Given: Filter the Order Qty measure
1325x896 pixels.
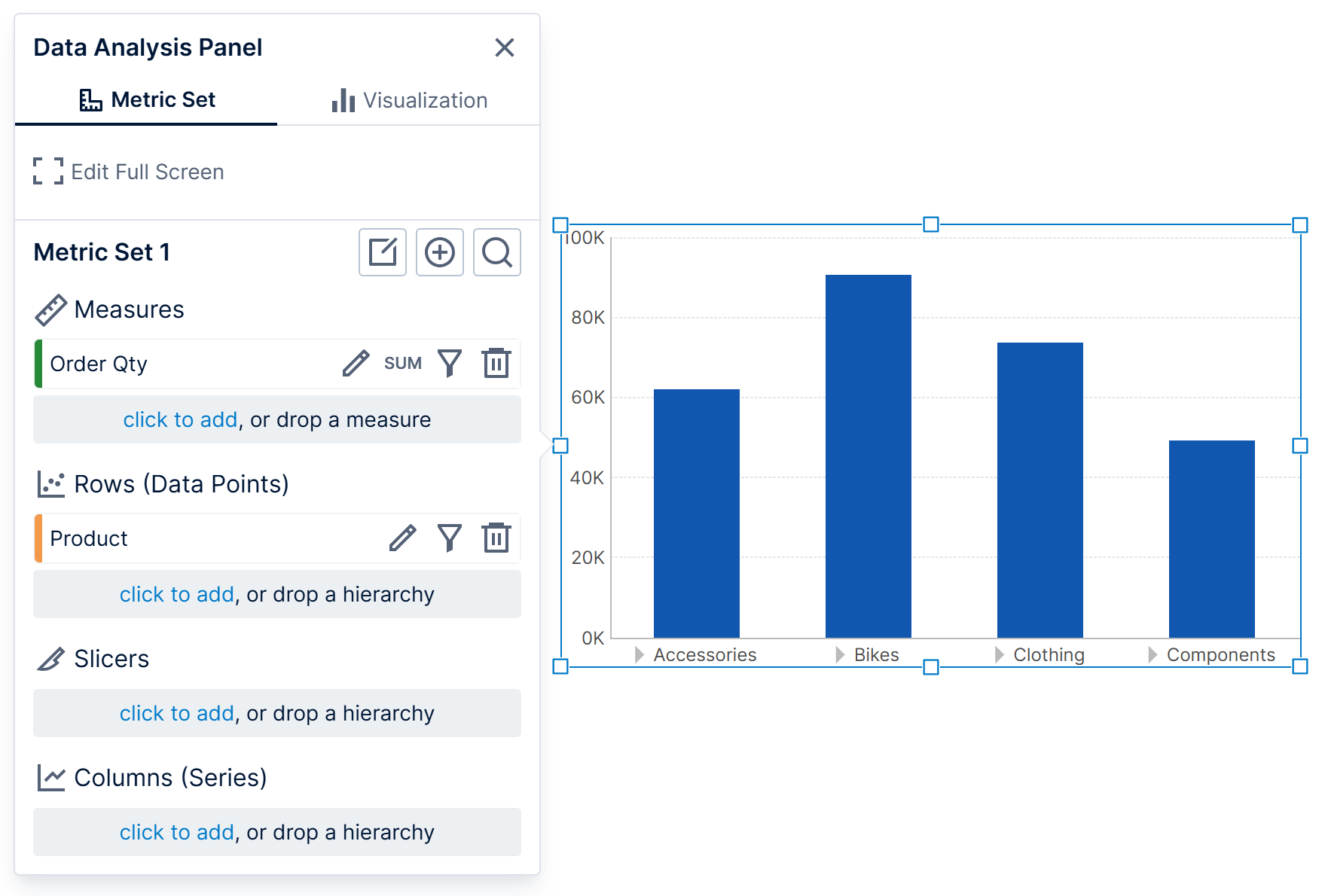Looking at the screenshot, I should (450, 364).
